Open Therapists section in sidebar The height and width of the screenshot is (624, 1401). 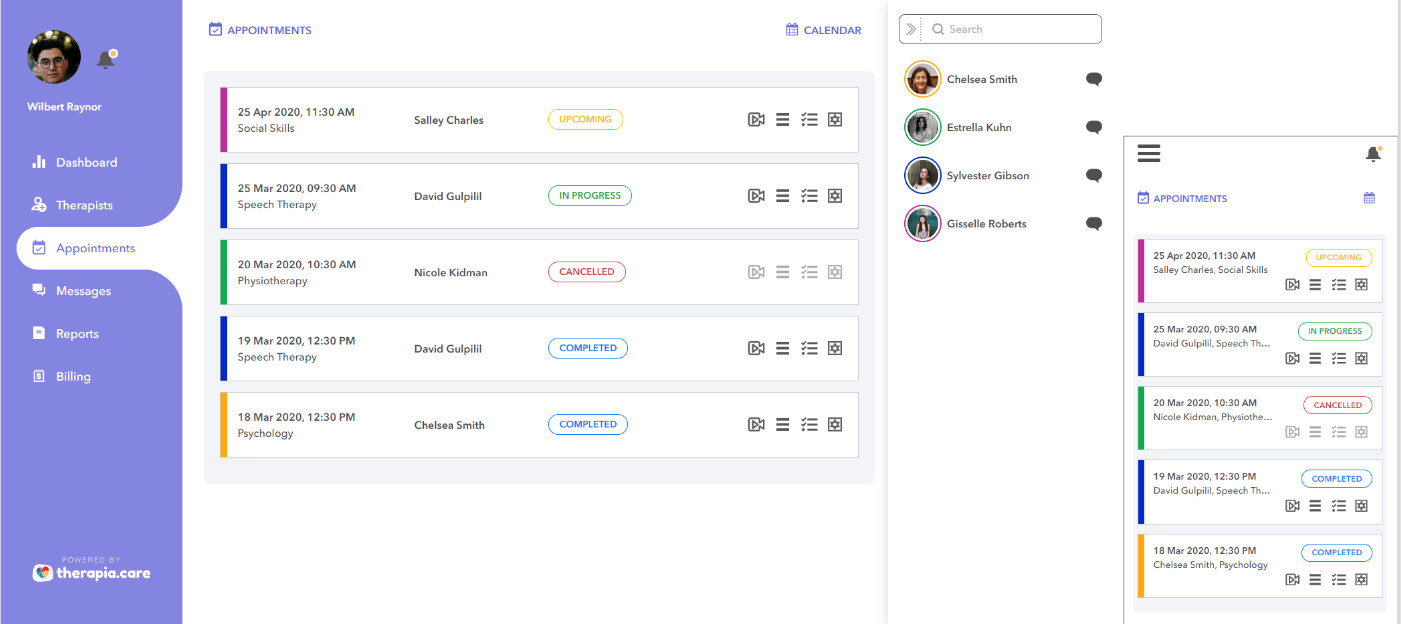[x=84, y=205]
